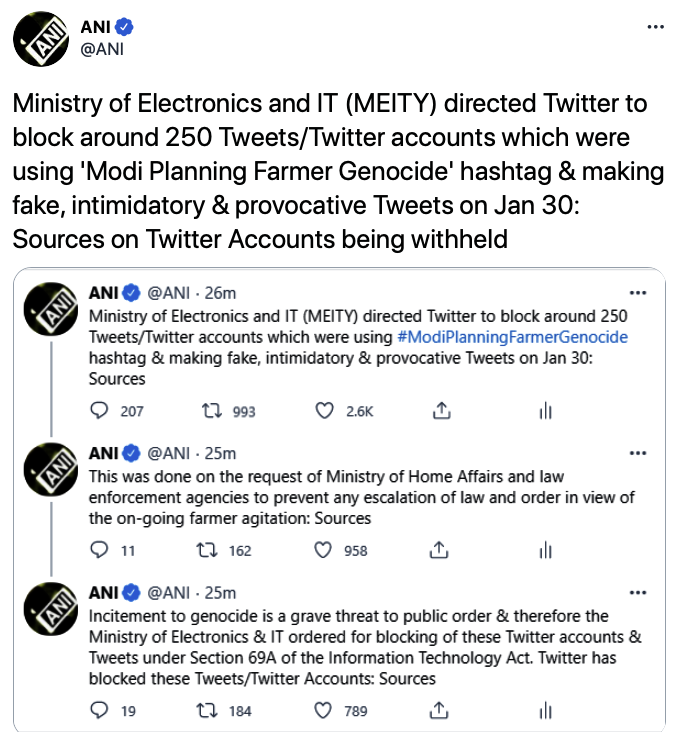
Task: Click the @ANI handle under the main author name
Action: 101,49
